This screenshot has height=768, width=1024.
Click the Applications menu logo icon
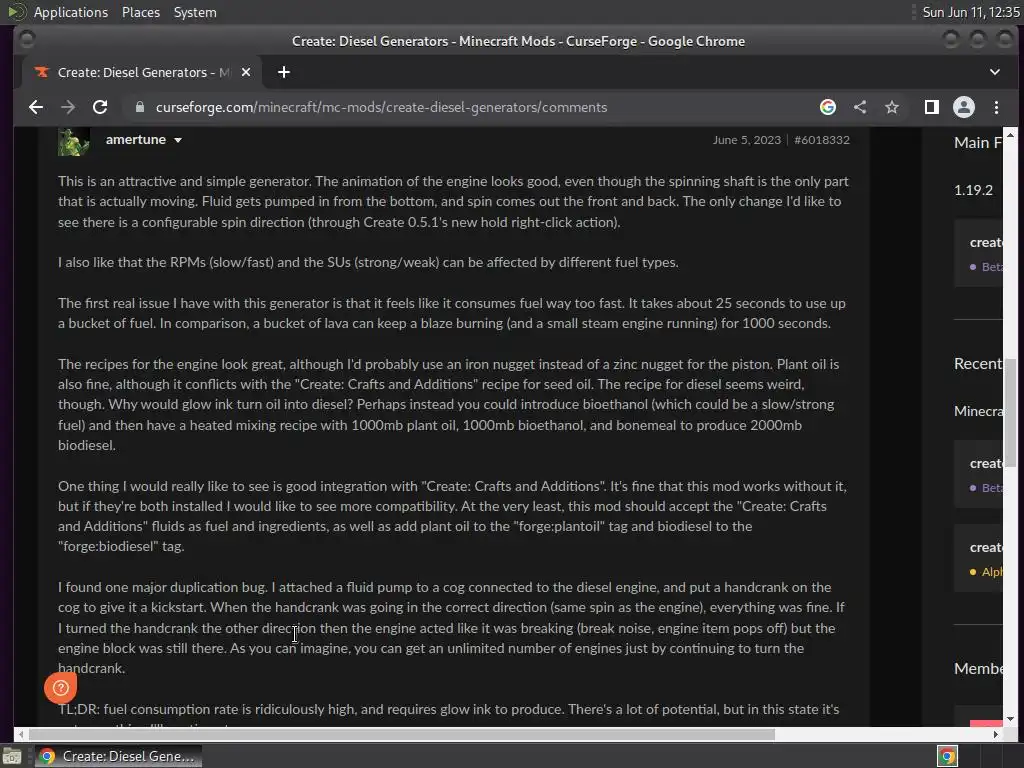coord(17,12)
